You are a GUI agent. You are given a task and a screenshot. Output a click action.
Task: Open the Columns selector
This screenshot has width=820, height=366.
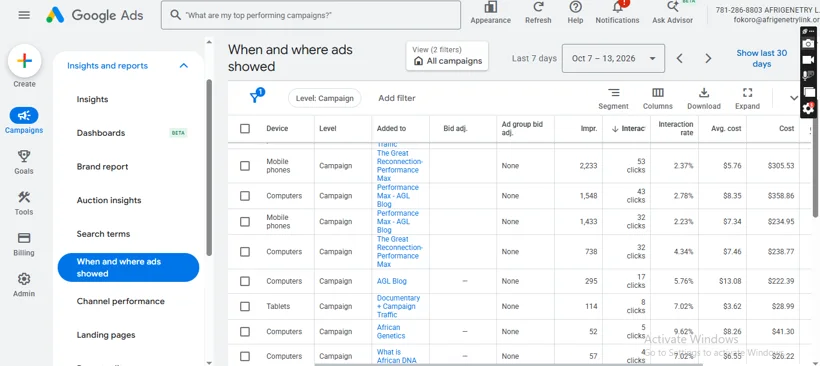coord(658,98)
